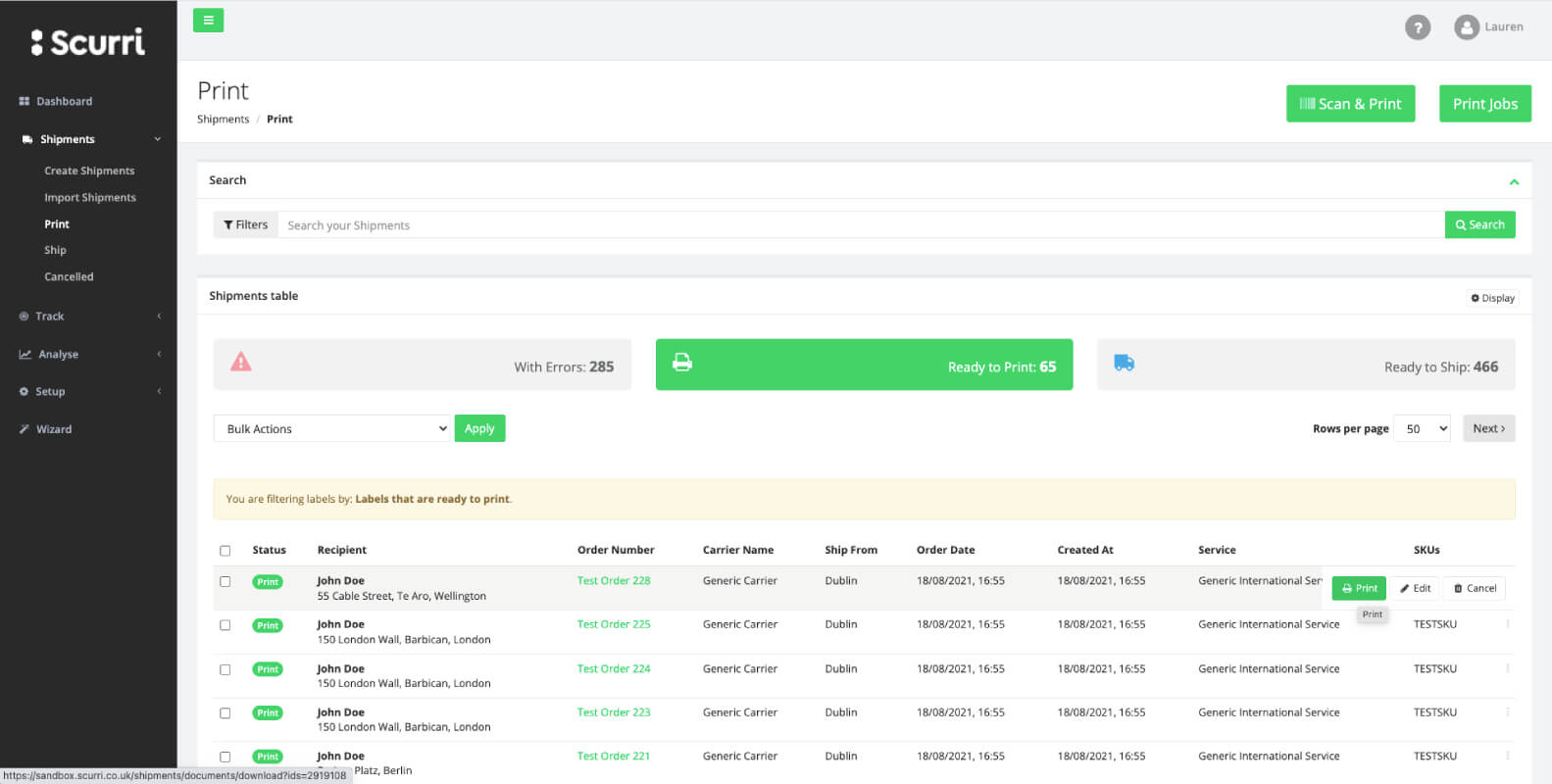Open the Filters options
This screenshot has height=784, width=1552.
coord(246,224)
